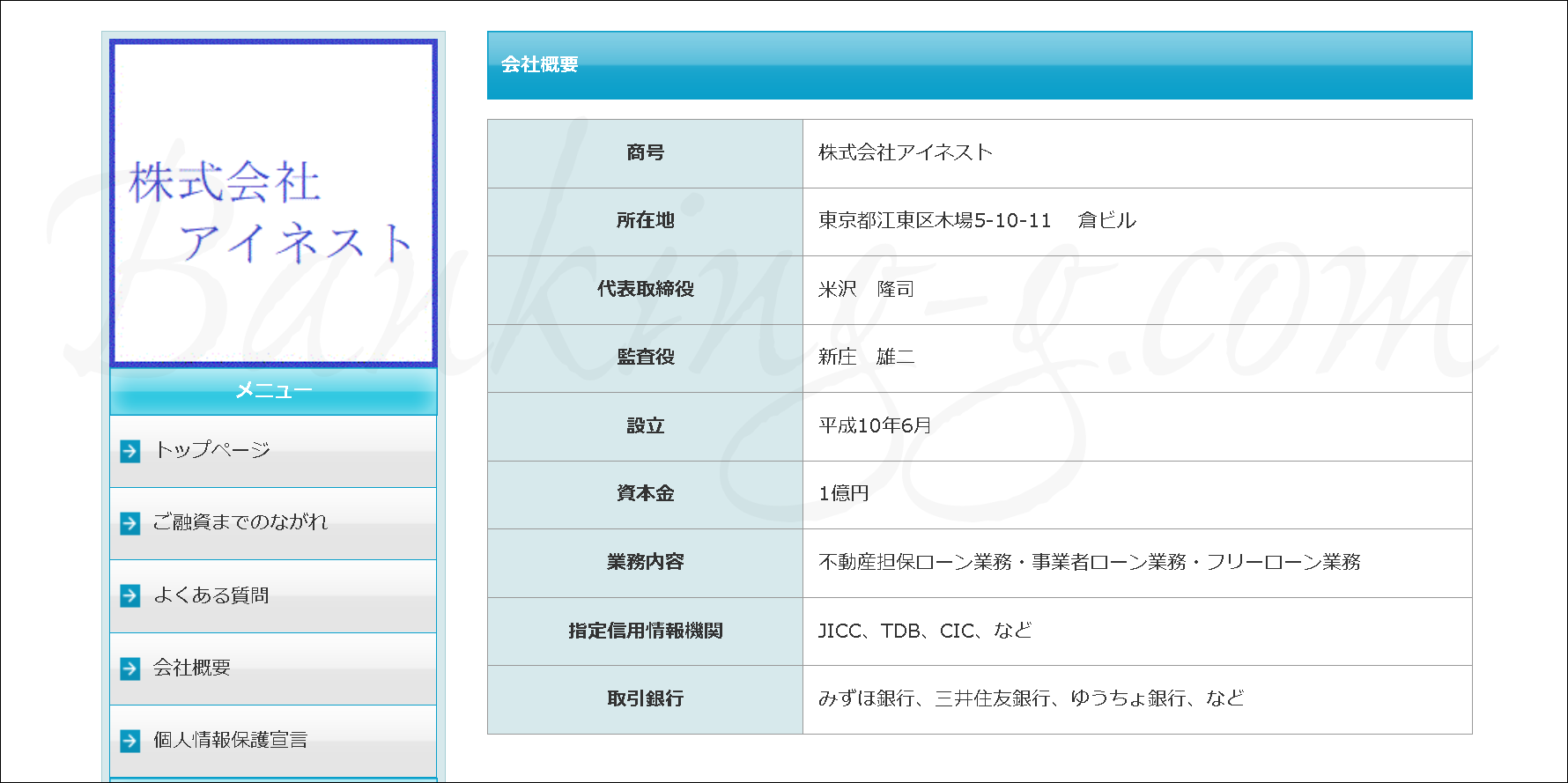Open the 個人情報保護宣言 text link

231,740
